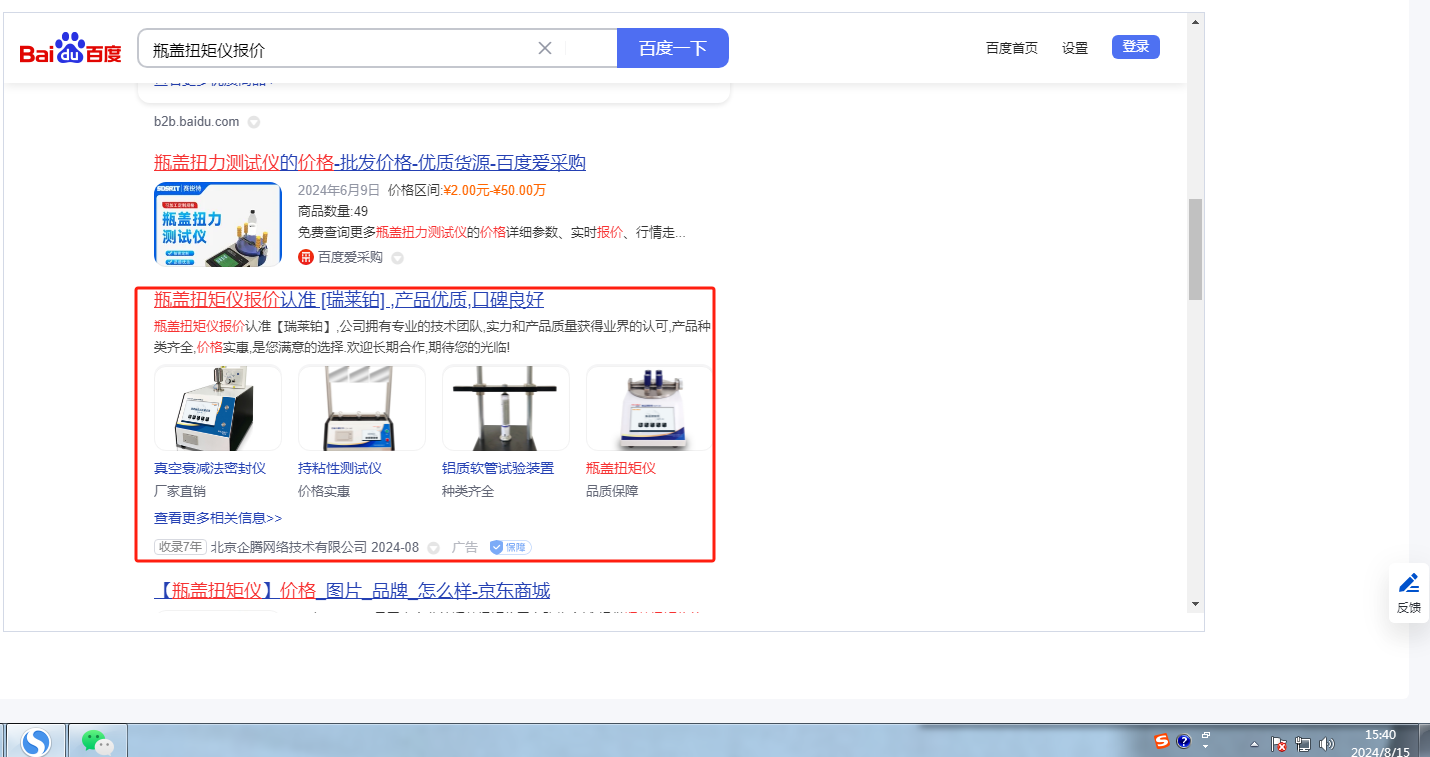Expand the arrow after 北京企腾网络技术有限公司 2024-08

[433, 548]
